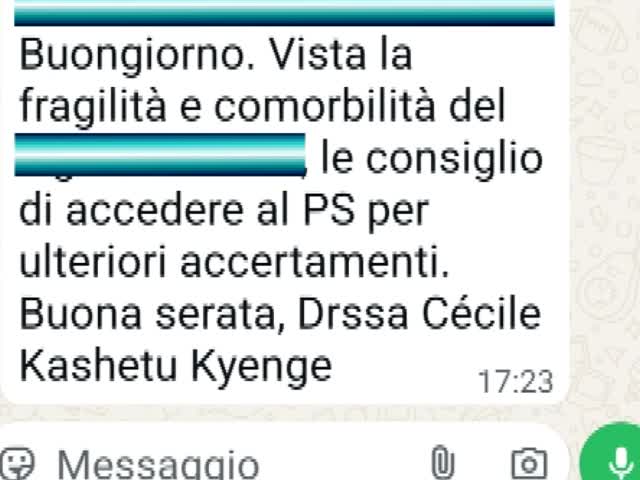Tap the text 'Kashetu Kyenge' signature

tap(176, 367)
